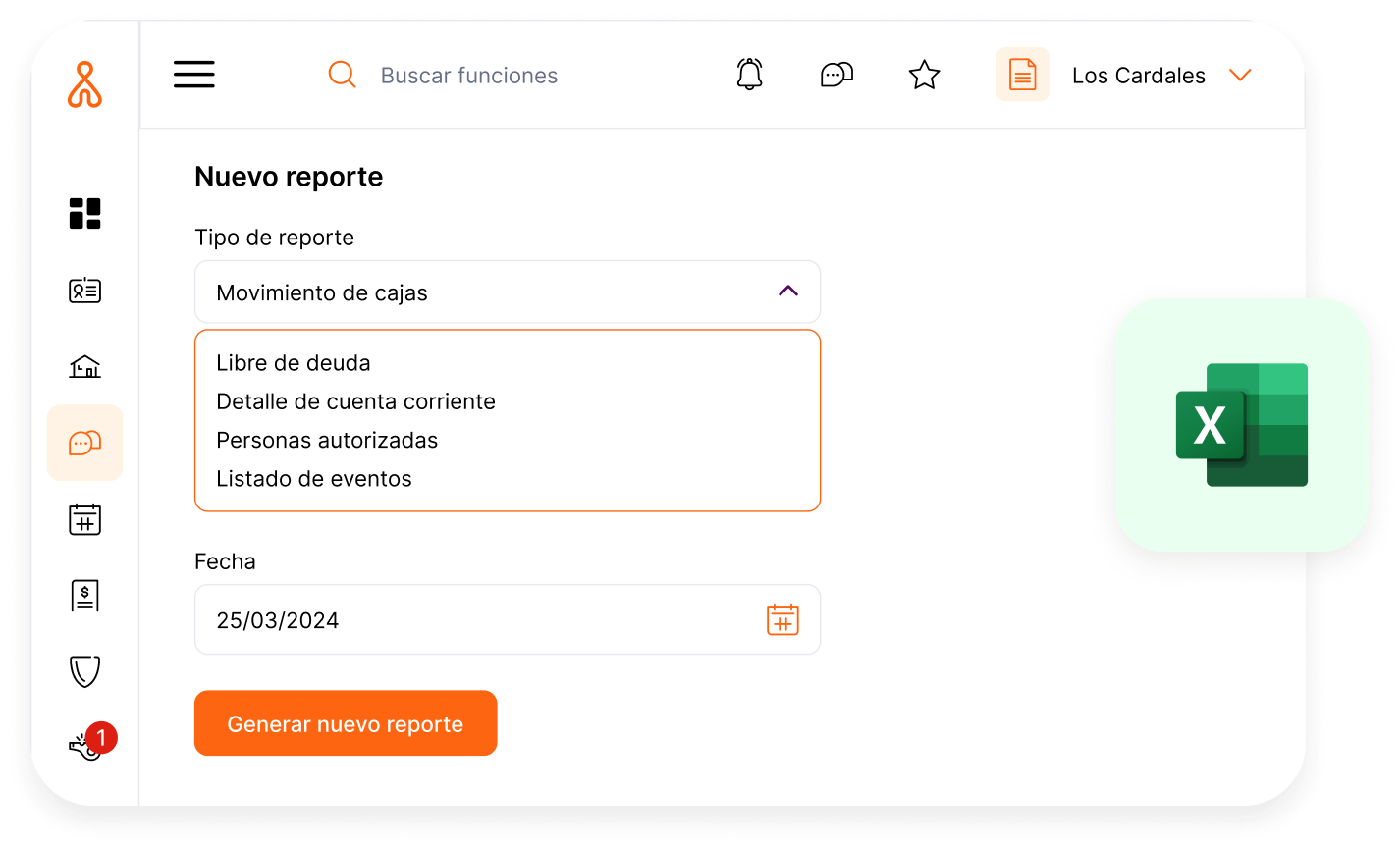Collapse the Tipo de reporte dropdown chevron

(787, 292)
